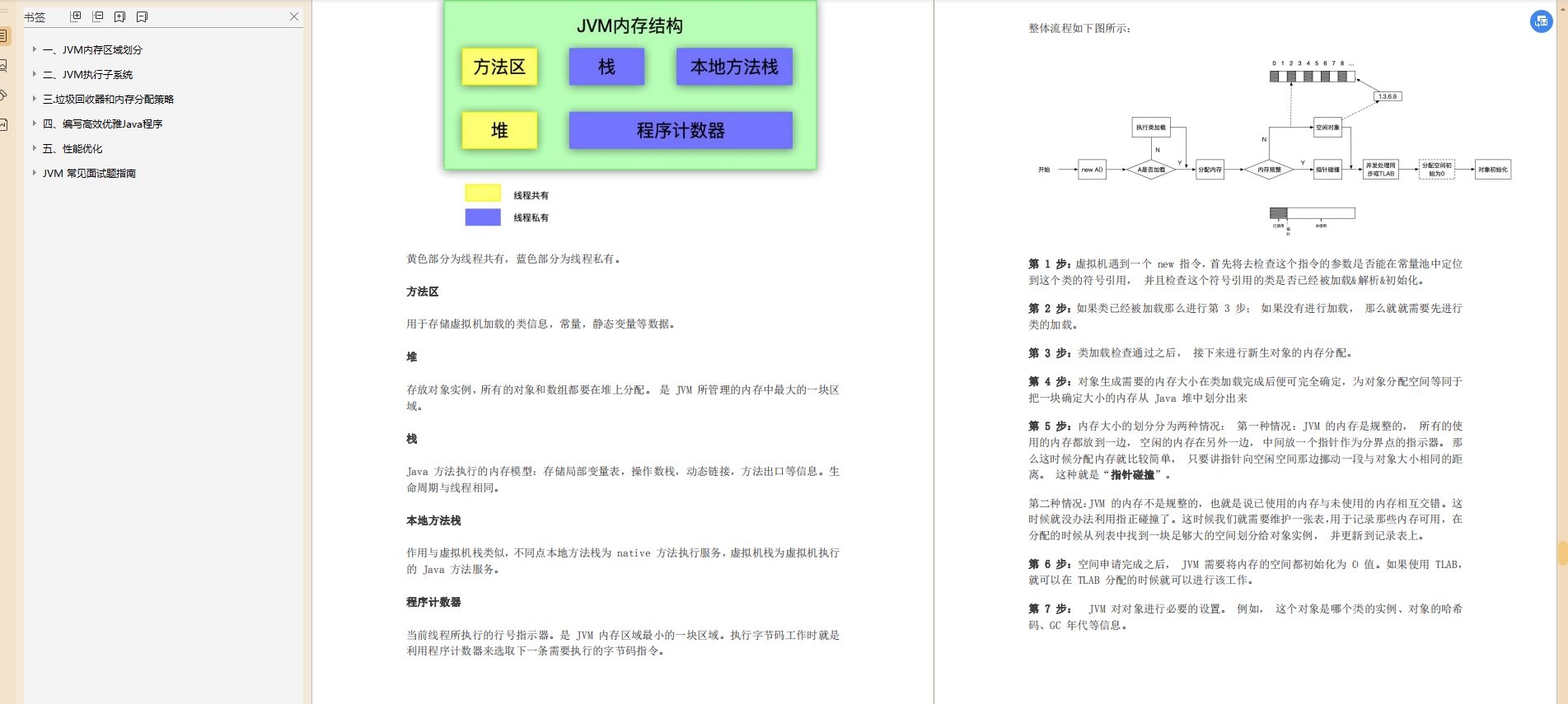Click the 第 1 步 label

pyautogui.click(x=1050, y=263)
